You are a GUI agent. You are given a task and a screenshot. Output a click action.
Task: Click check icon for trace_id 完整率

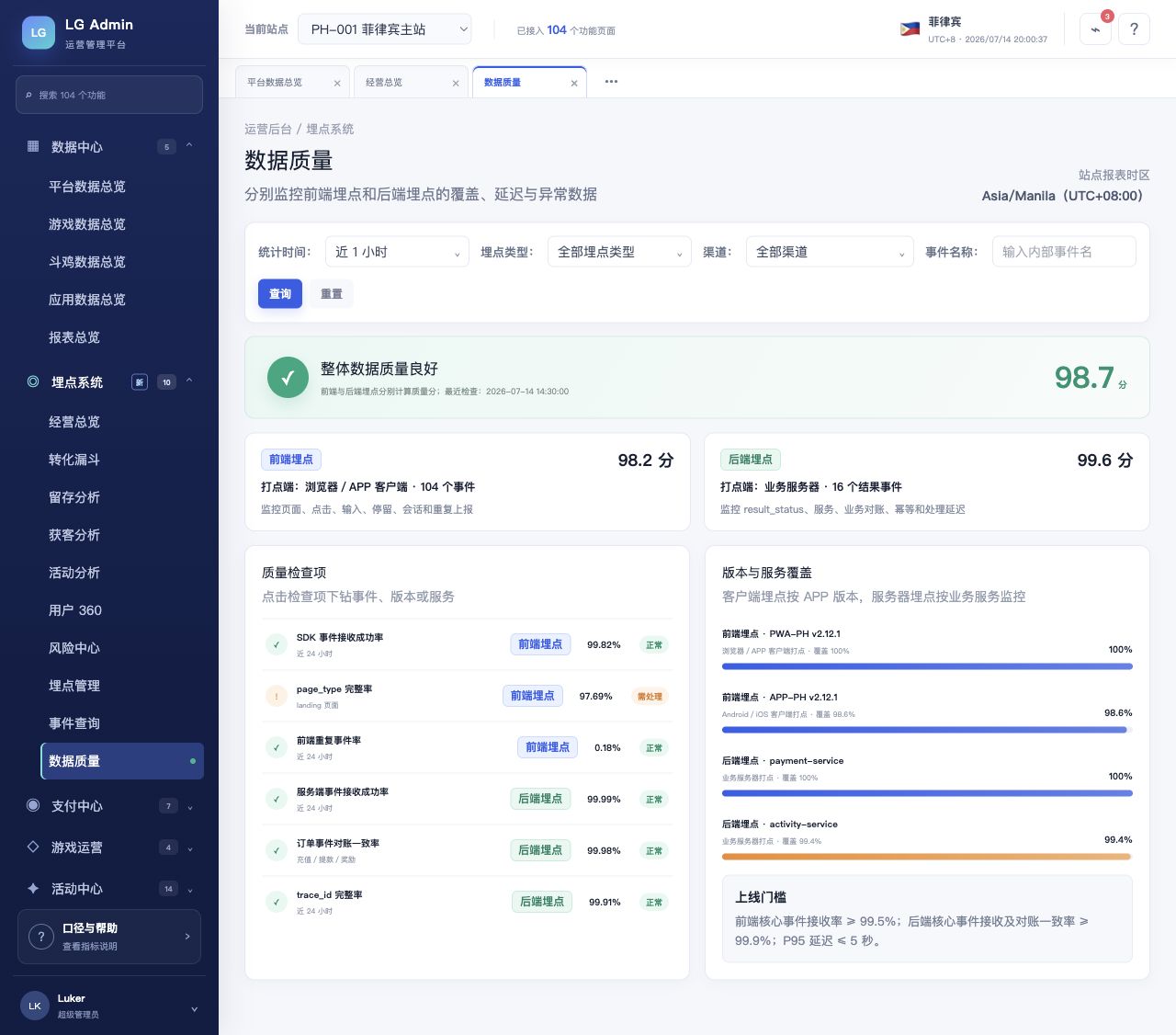pos(276,902)
